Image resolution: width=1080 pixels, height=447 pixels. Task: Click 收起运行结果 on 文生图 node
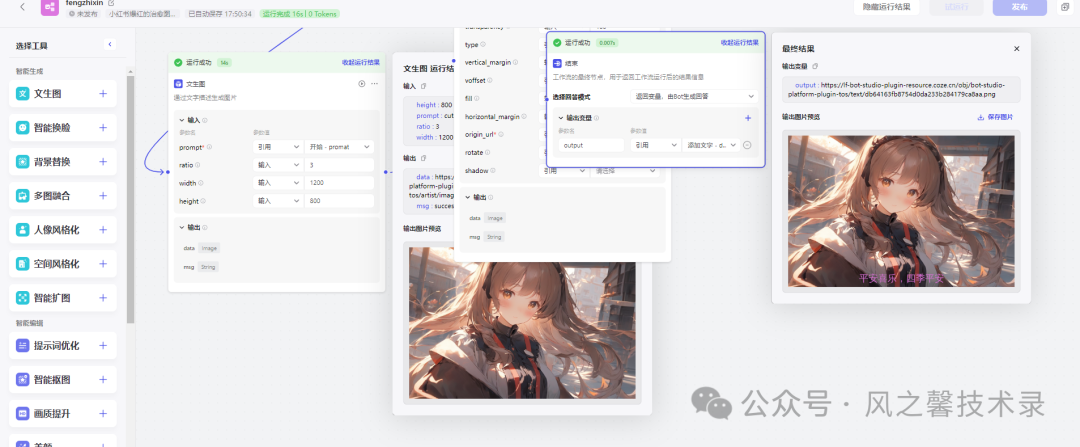[361, 62]
